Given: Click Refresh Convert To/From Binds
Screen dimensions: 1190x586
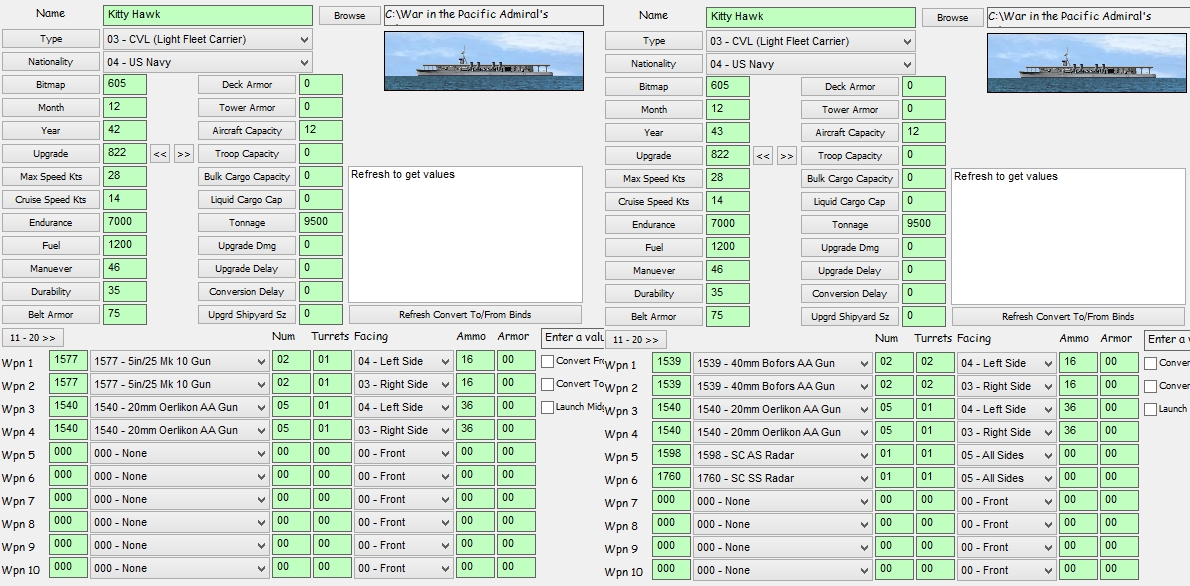Looking at the screenshot, I should pyautogui.click(x=464, y=314).
